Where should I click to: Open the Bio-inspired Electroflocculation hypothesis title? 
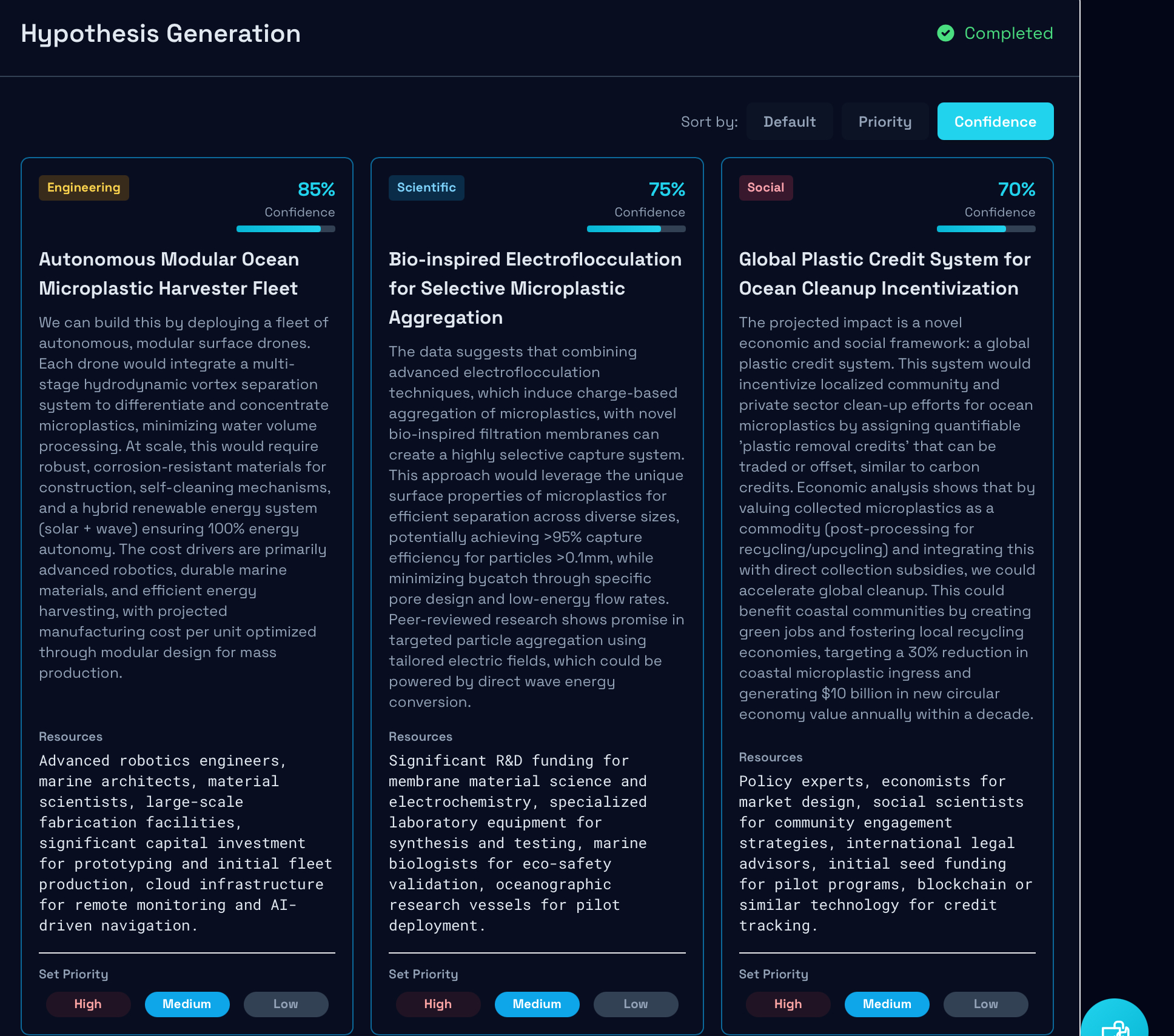[535, 288]
